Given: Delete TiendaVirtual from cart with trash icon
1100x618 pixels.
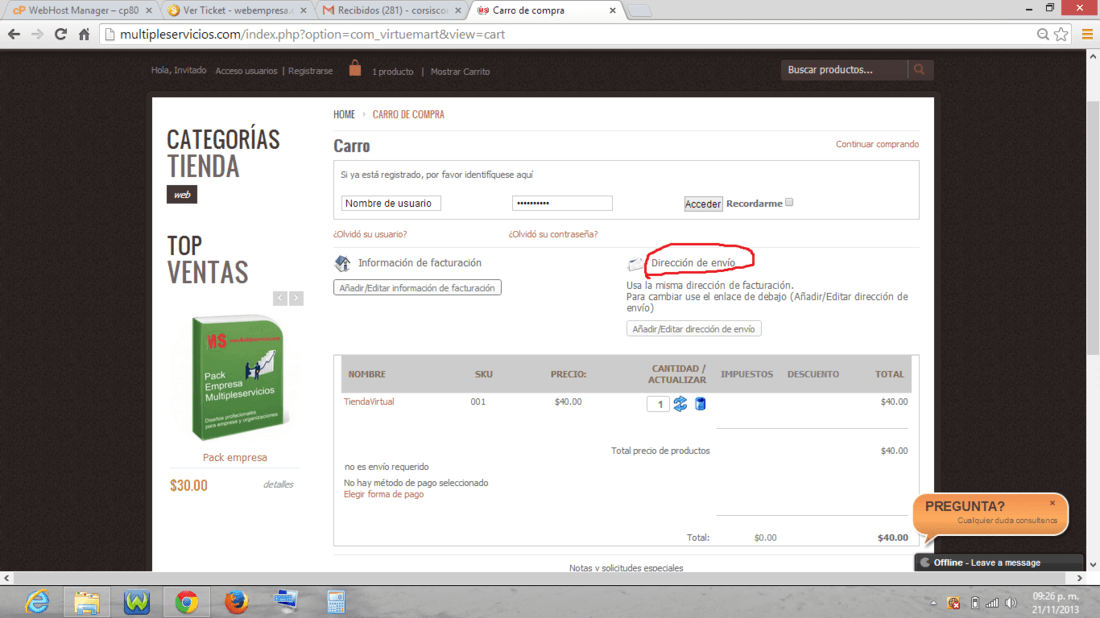Looking at the screenshot, I should pyautogui.click(x=700, y=403).
